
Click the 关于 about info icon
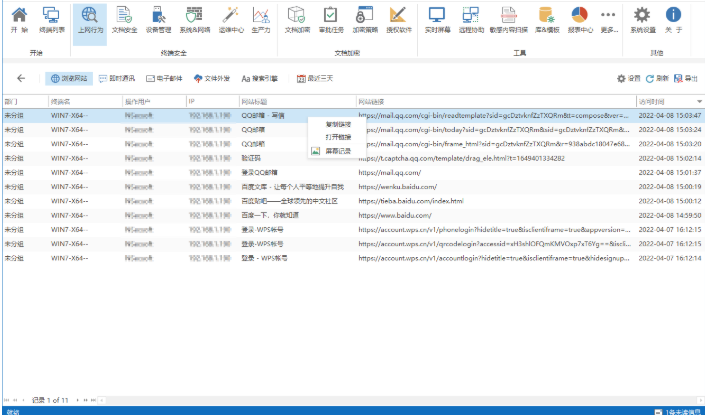pos(674,20)
